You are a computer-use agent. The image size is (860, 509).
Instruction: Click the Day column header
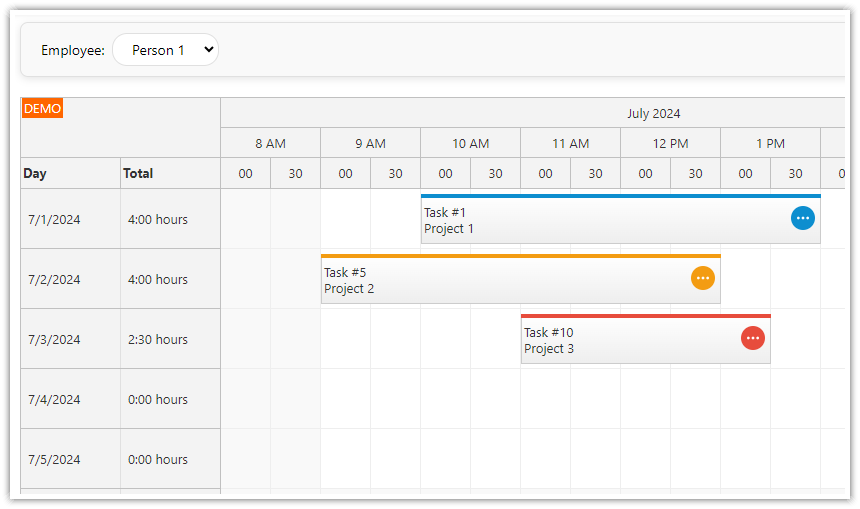pos(70,173)
